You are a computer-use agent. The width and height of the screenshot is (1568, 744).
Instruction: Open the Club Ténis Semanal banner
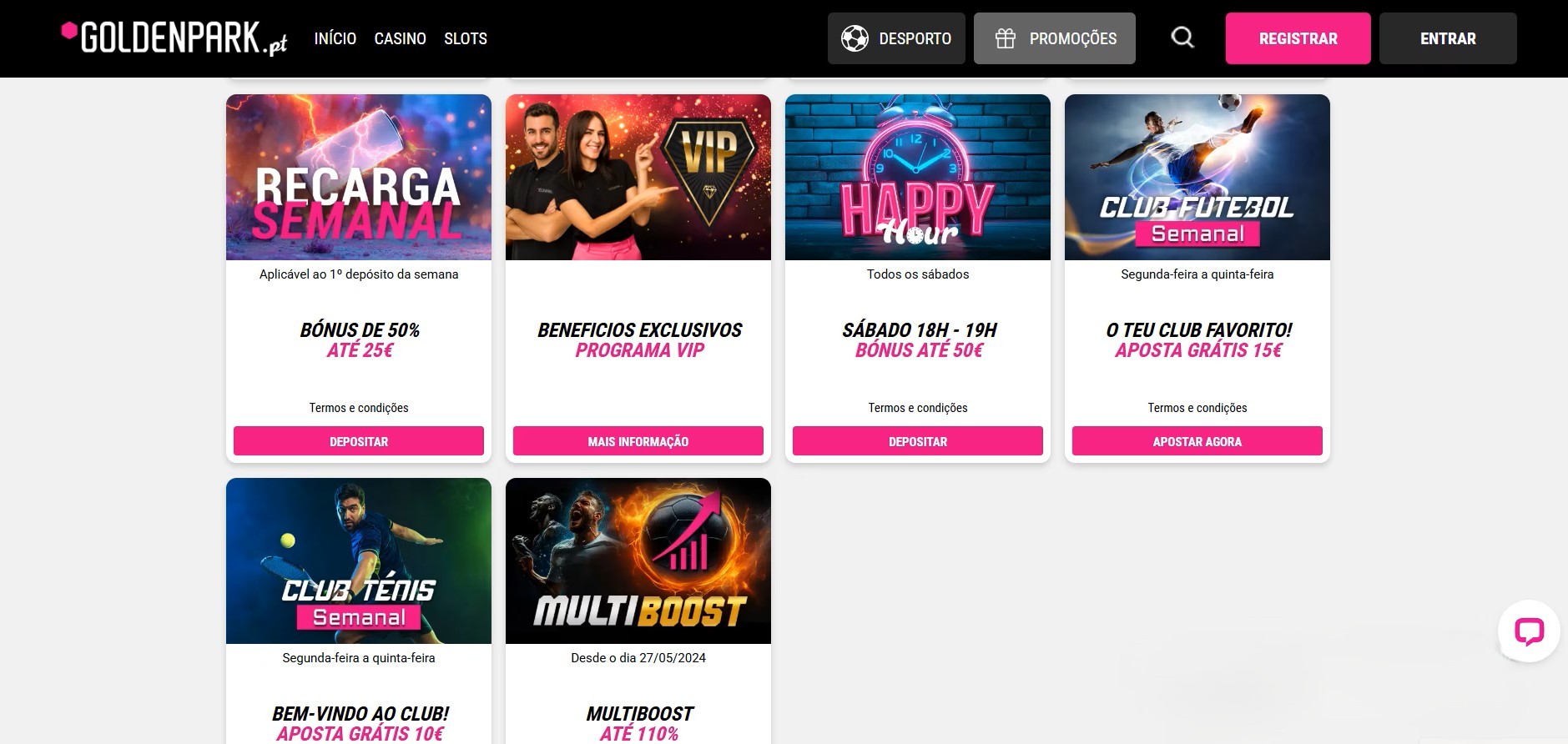359,561
